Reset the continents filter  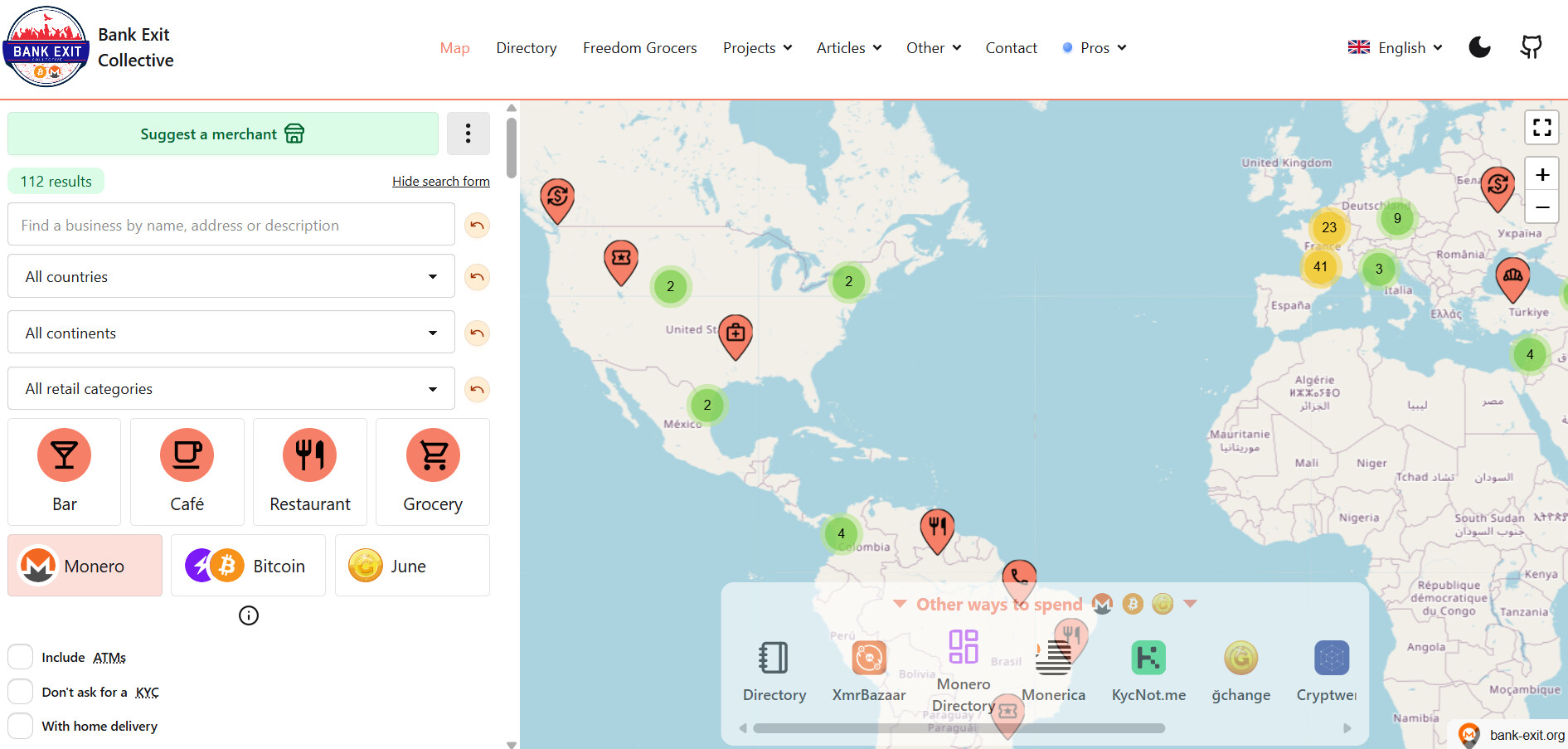pyautogui.click(x=477, y=333)
